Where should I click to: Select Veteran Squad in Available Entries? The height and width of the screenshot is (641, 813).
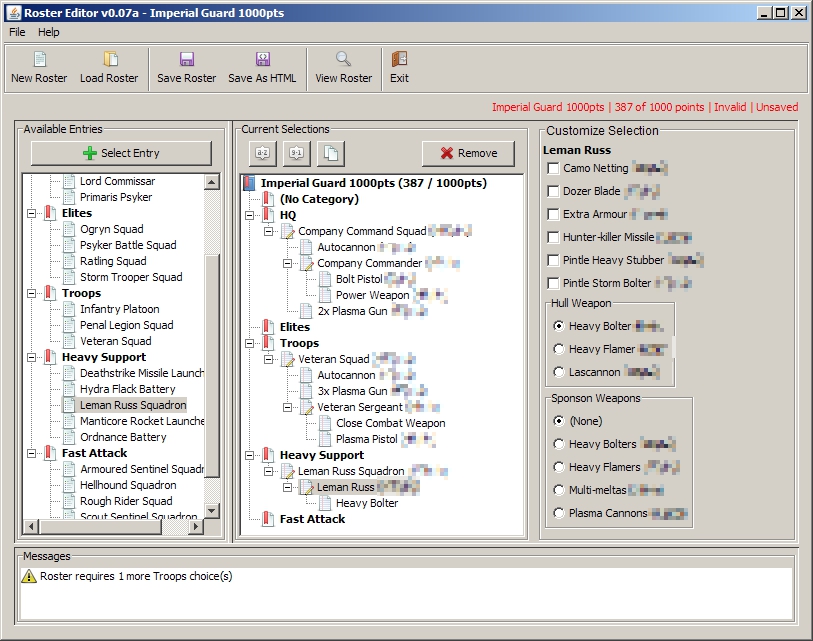pyautogui.click(x=116, y=341)
